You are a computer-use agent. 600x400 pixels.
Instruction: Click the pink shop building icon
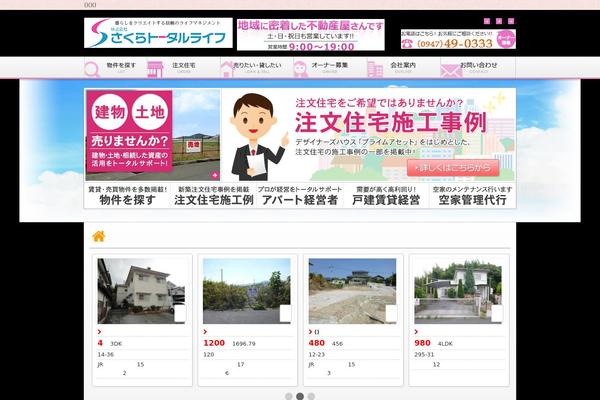point(155,70)
